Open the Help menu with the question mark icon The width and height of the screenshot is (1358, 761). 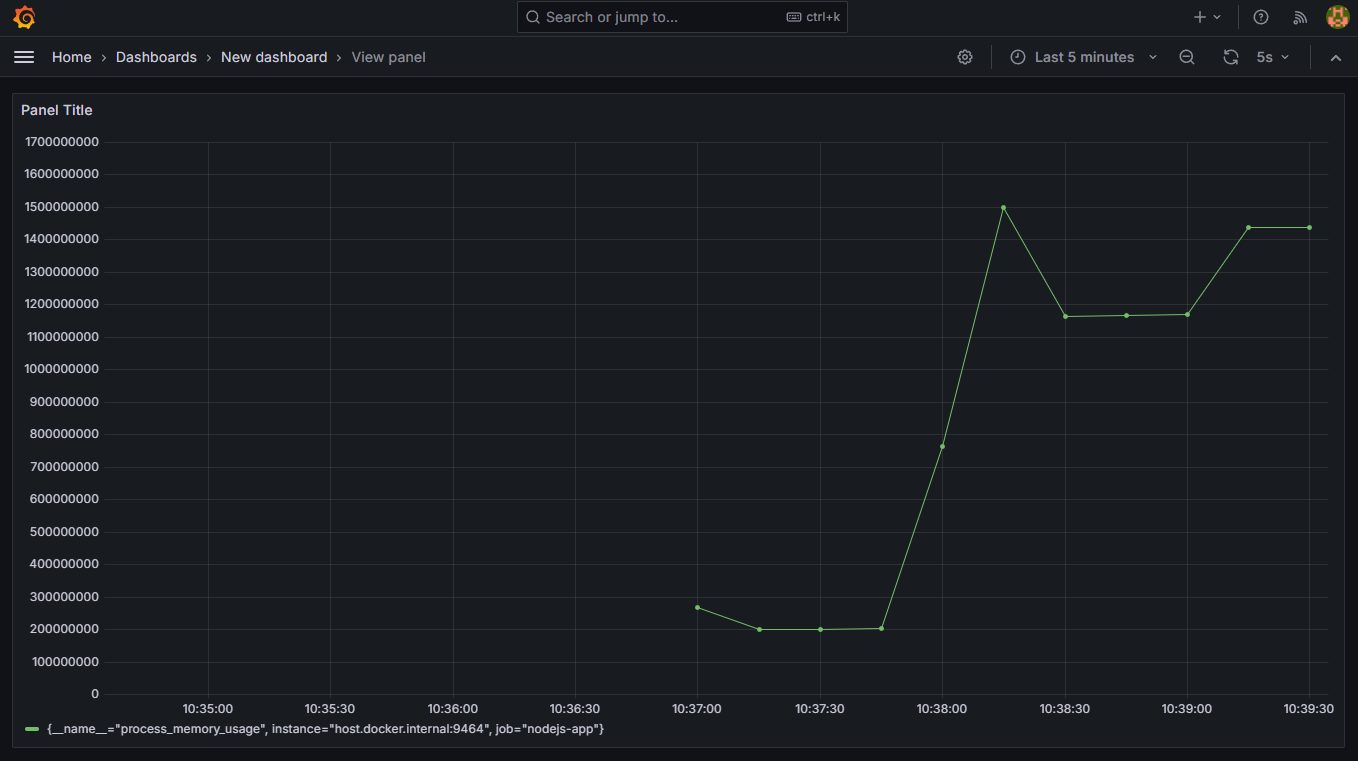(x=1260, y=17)
